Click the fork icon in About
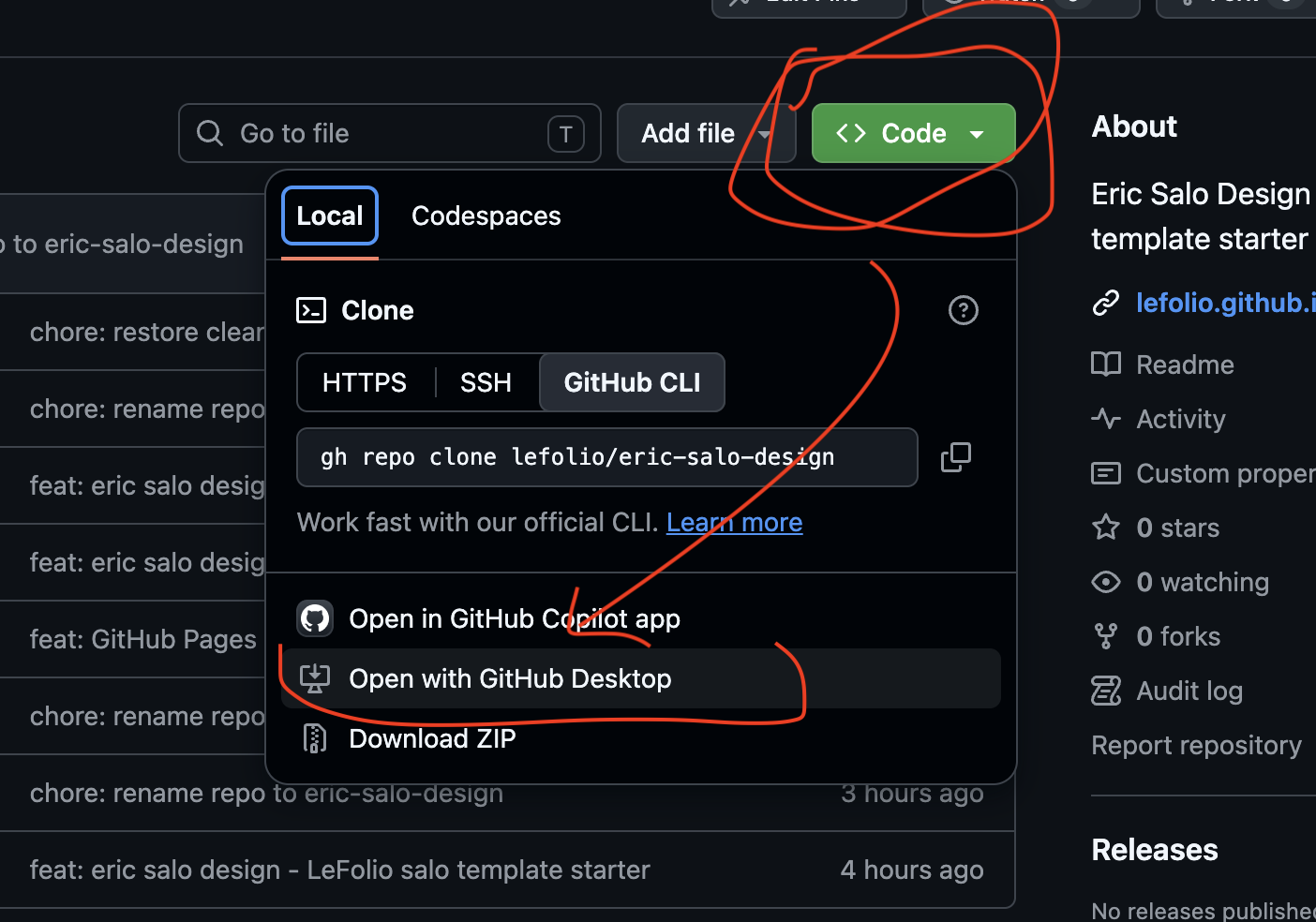The width and height of the screenshot is (1316, 922). (1106, 636)
